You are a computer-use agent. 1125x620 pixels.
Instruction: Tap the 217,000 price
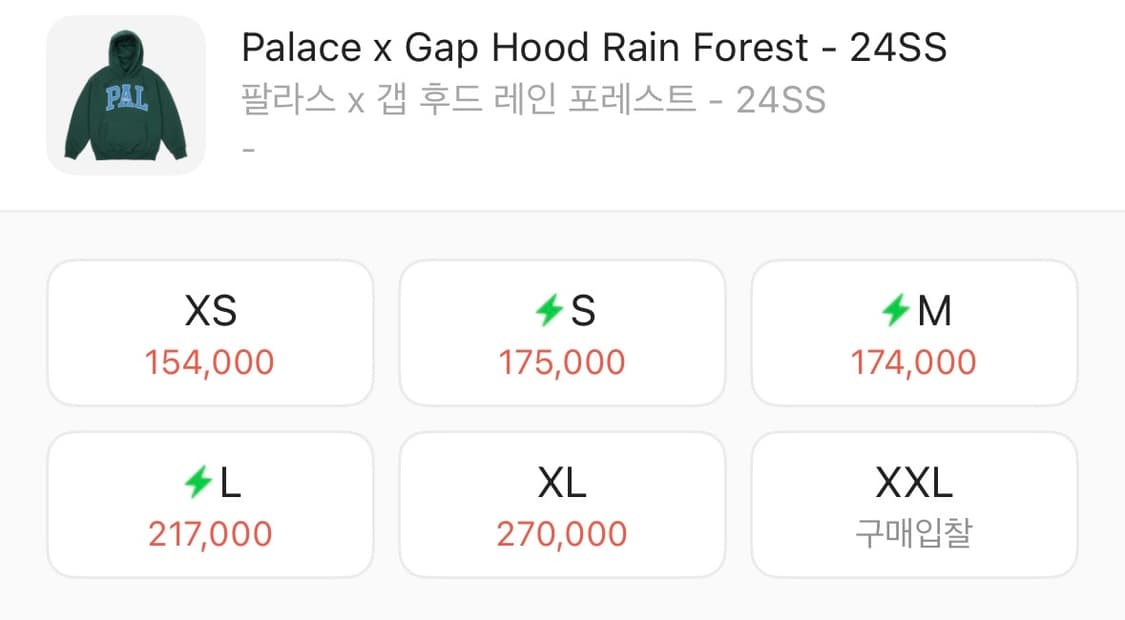click(x=210, y=534)
